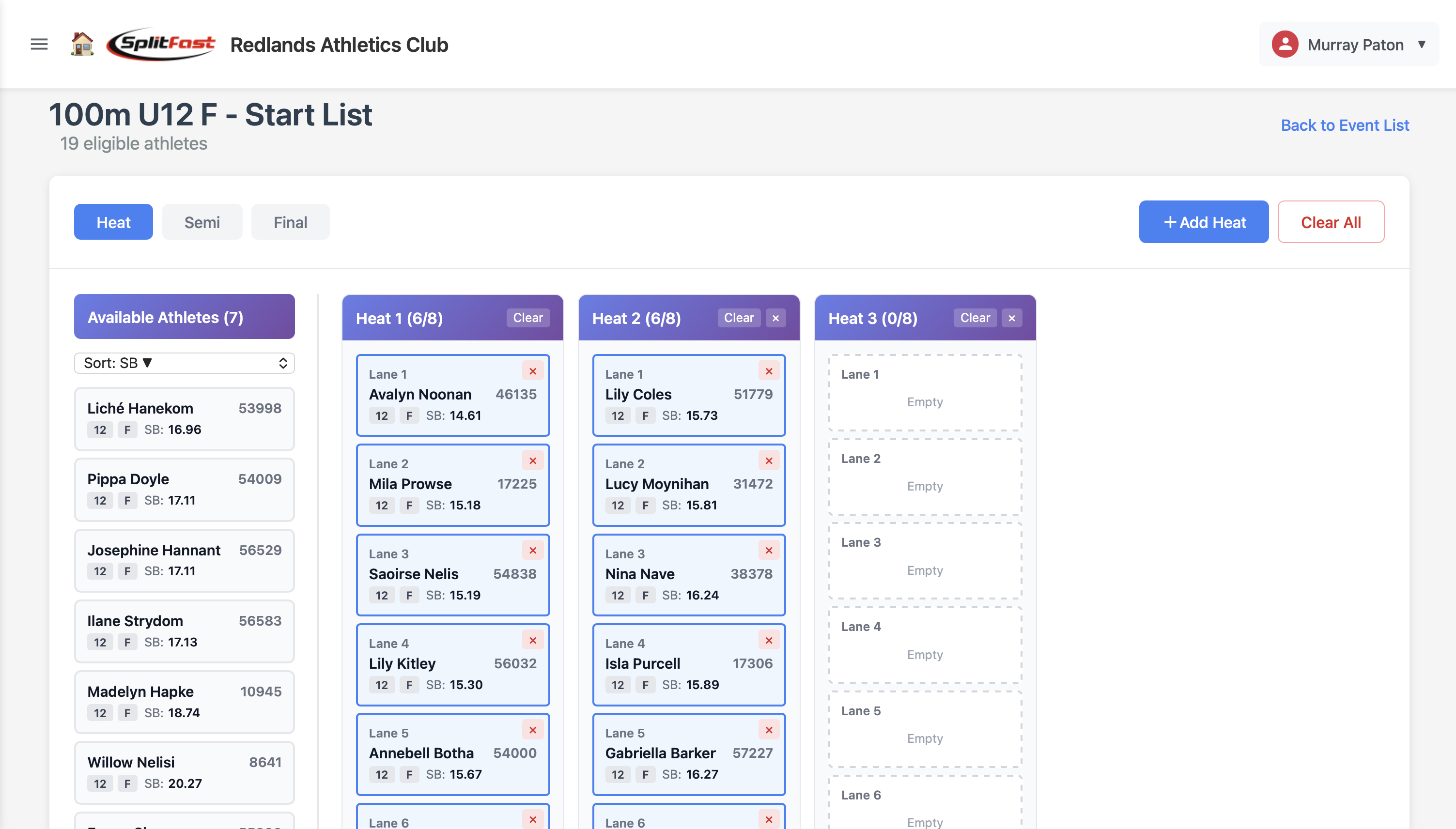
Task: Delete Heat 3 using its close icon
Action: point(1012,318)
